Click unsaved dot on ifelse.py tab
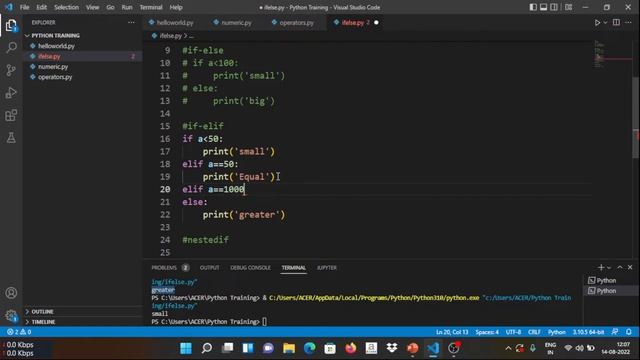This screenshot has width=640, height=360. (x=376, y=22)
